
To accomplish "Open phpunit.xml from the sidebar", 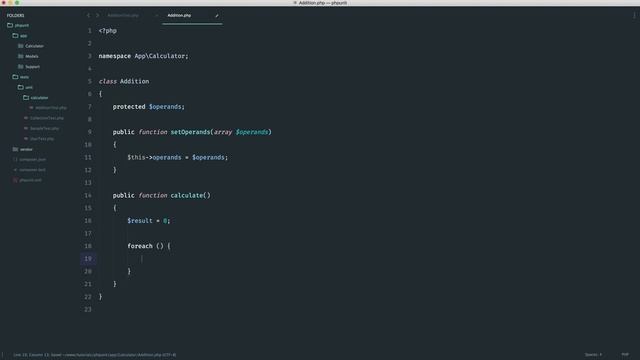I will coord(31,180).
